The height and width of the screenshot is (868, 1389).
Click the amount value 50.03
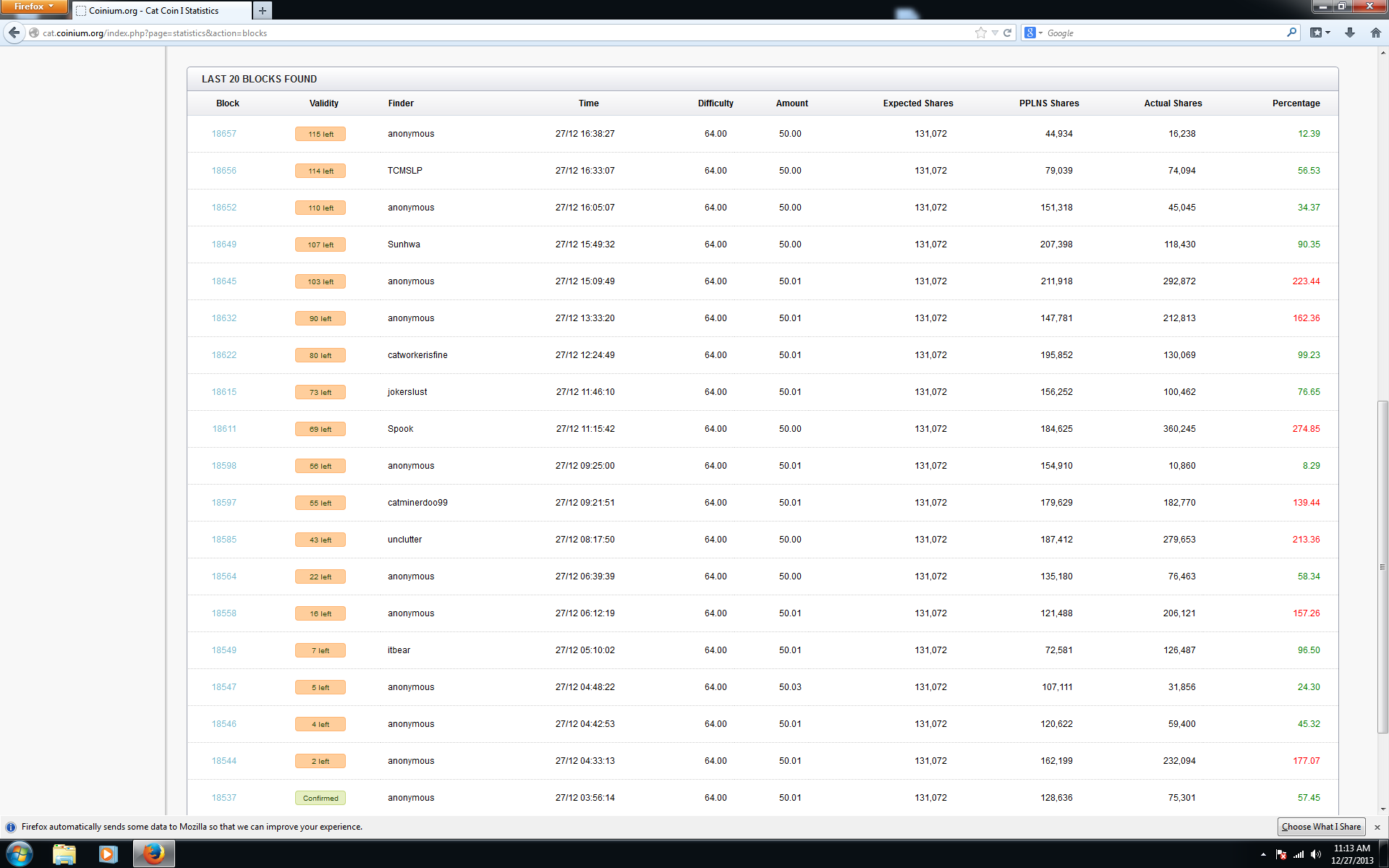click(x=790, y=687)
